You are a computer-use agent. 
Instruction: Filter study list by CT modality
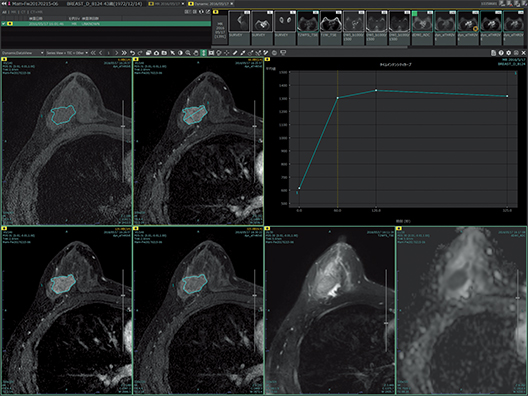(23, 12)
